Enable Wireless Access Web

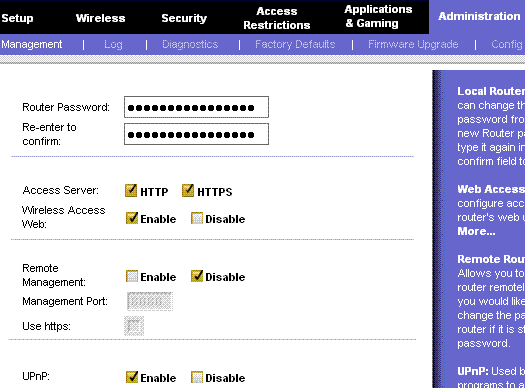point(132,218)
